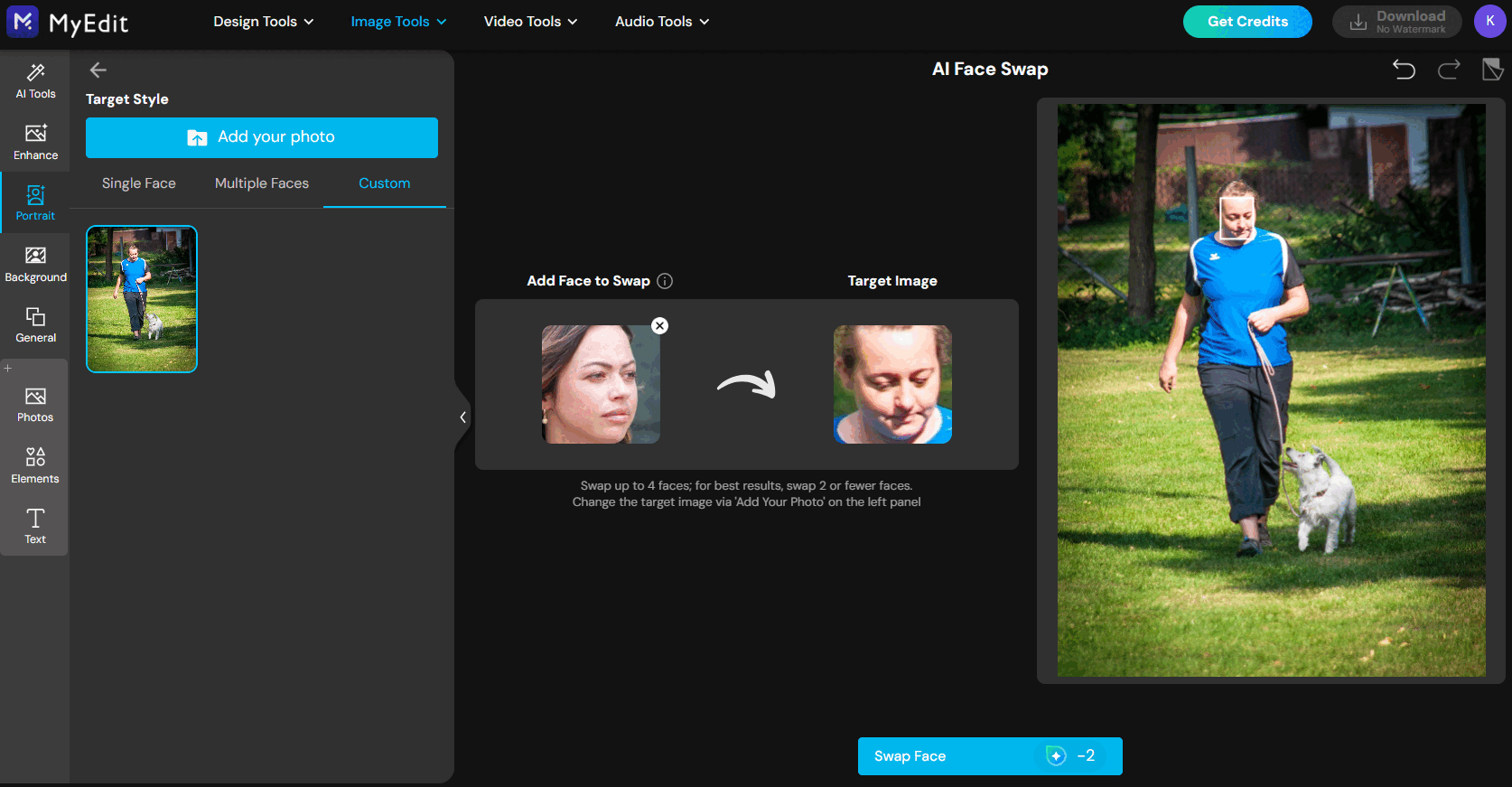This screenshot has height=787, width=1512.
Task: Switch to the Single Face tab
Action: (x=139, y=183)
